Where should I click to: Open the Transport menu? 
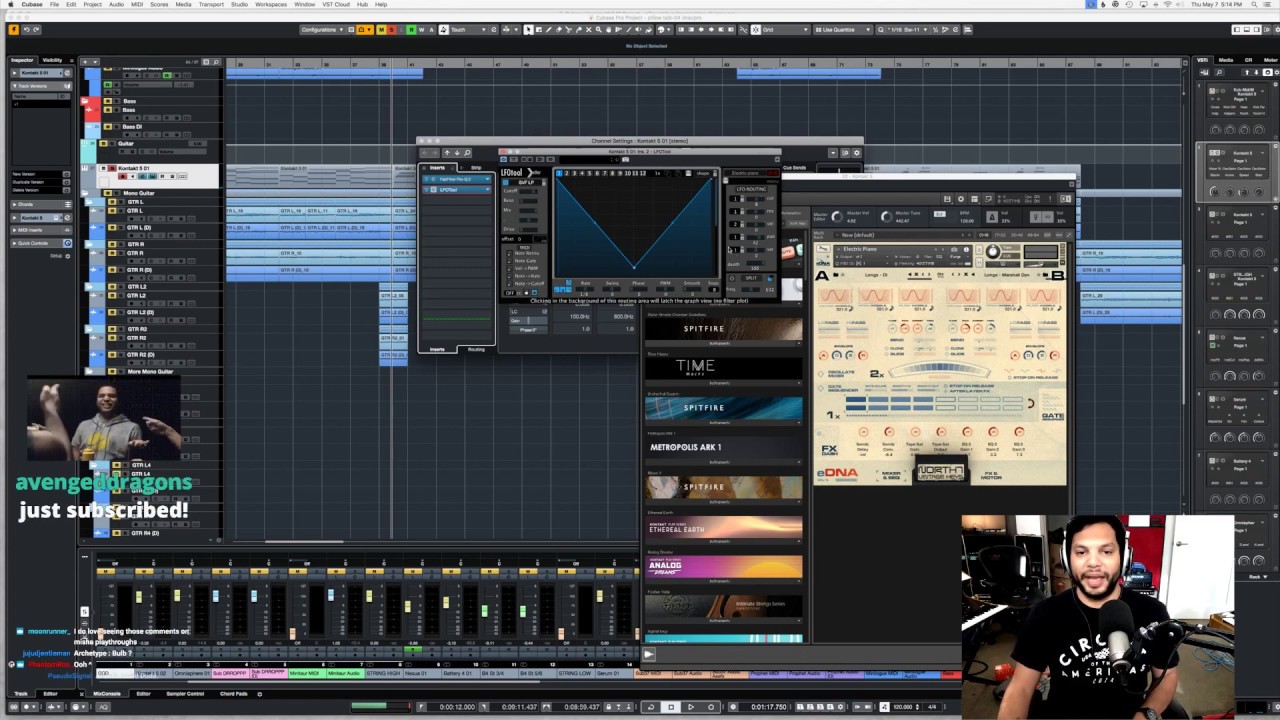click(211, 4)
